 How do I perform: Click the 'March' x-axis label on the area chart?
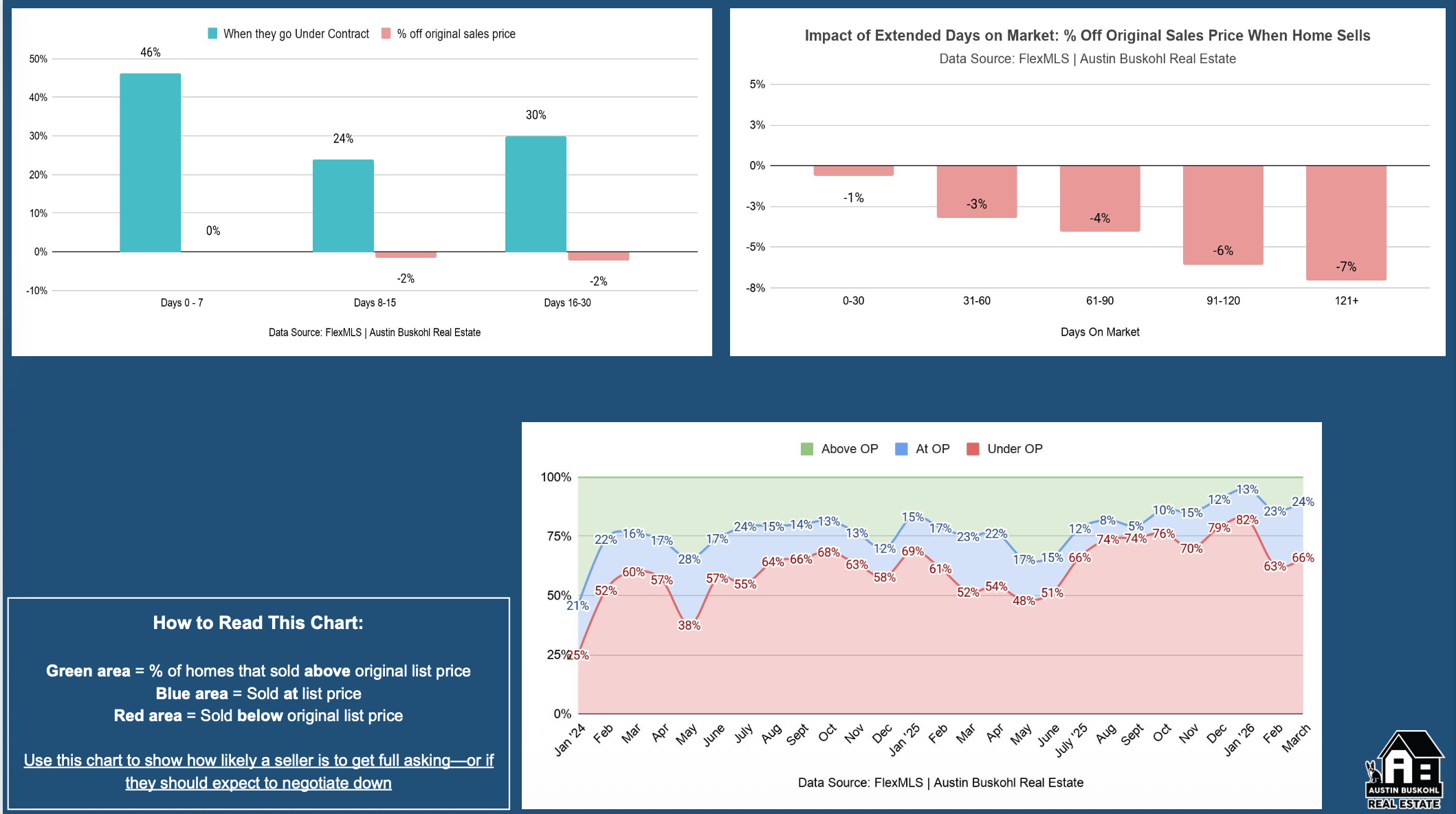[x=1296, y=738]
